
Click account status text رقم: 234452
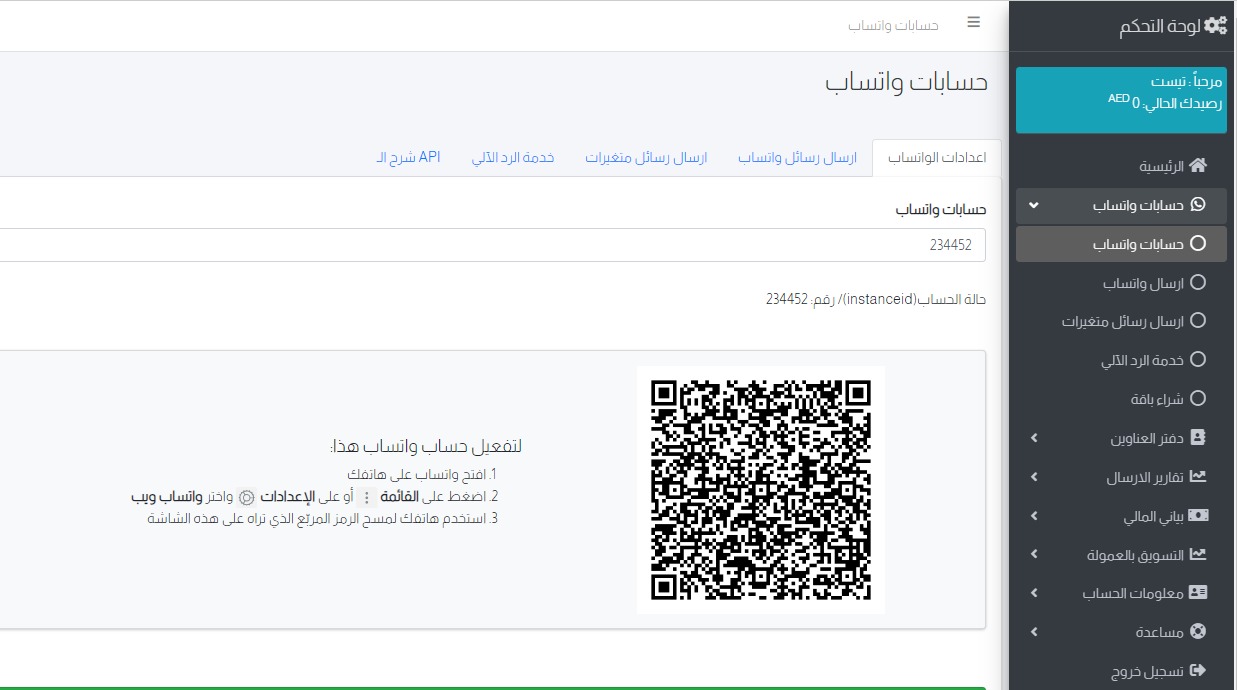coord(876,298)
